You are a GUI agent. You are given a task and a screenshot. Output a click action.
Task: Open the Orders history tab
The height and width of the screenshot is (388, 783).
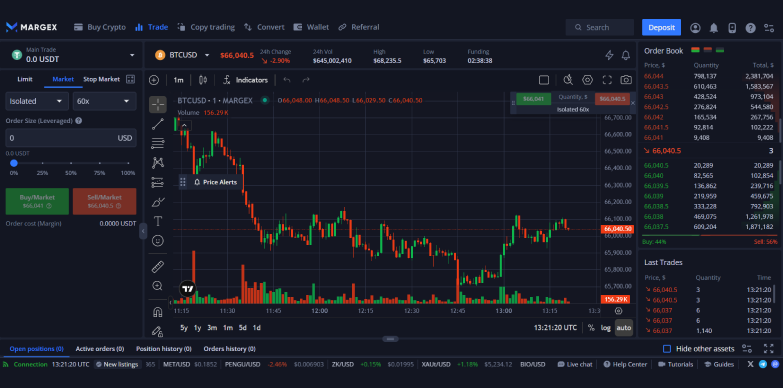point(229,349)
